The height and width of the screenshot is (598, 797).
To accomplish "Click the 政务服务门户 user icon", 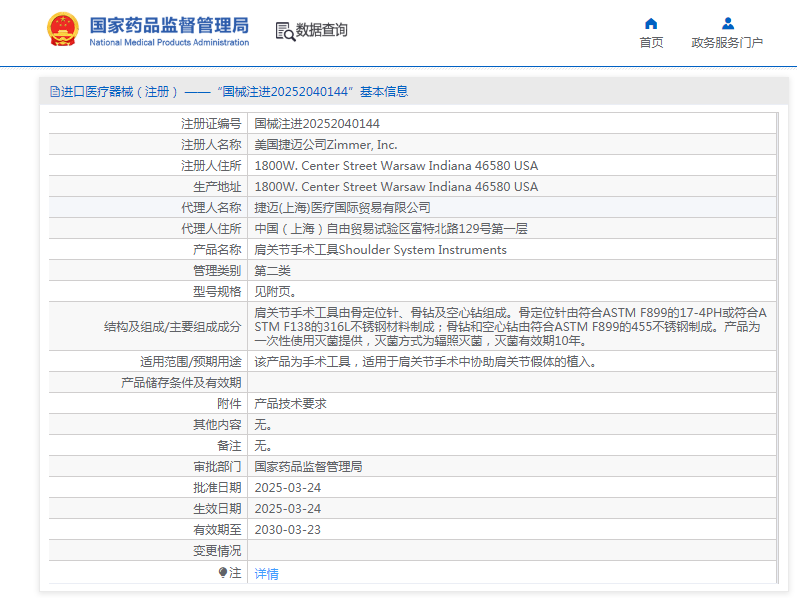I will click(727, 23).
